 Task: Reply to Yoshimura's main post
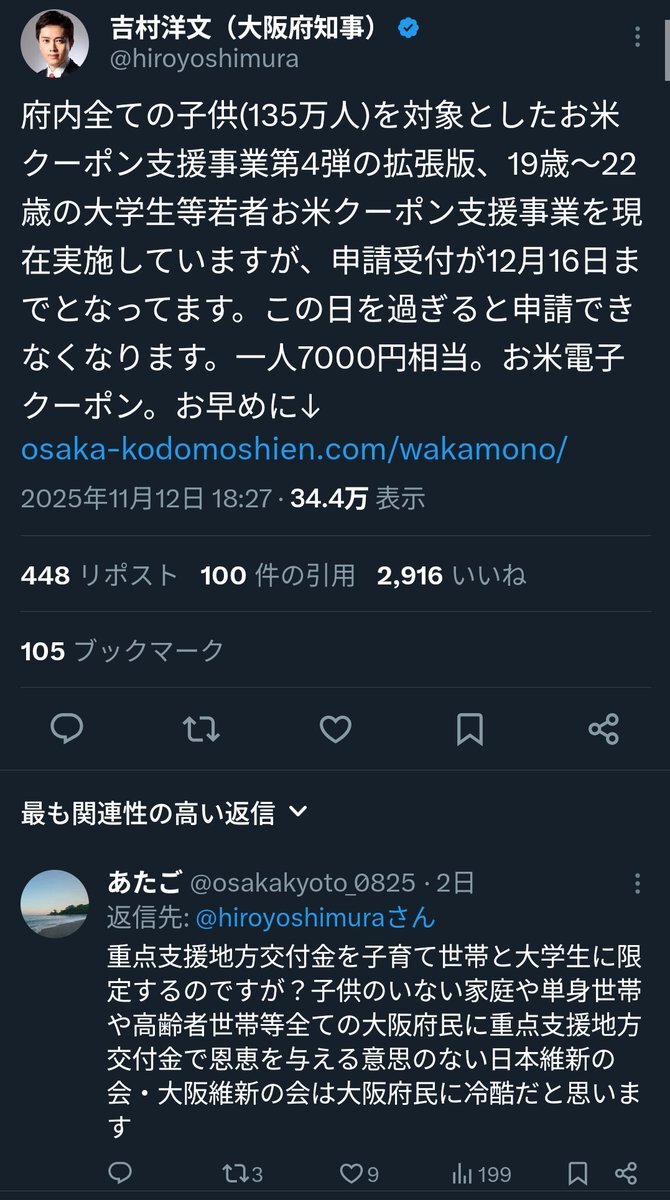pos(67,729)
